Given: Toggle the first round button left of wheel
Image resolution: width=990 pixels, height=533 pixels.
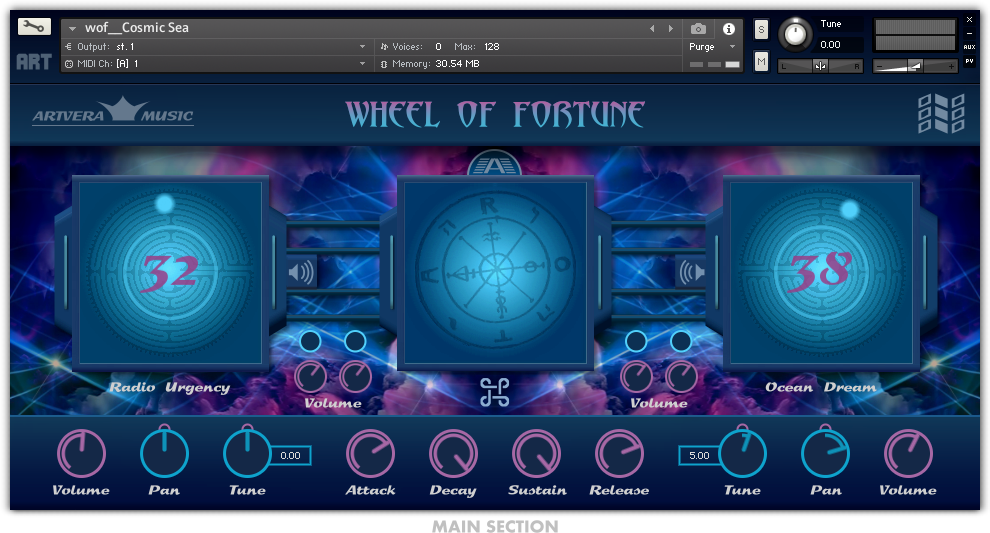Looking at the screenshot, I should tap(311, 341).
